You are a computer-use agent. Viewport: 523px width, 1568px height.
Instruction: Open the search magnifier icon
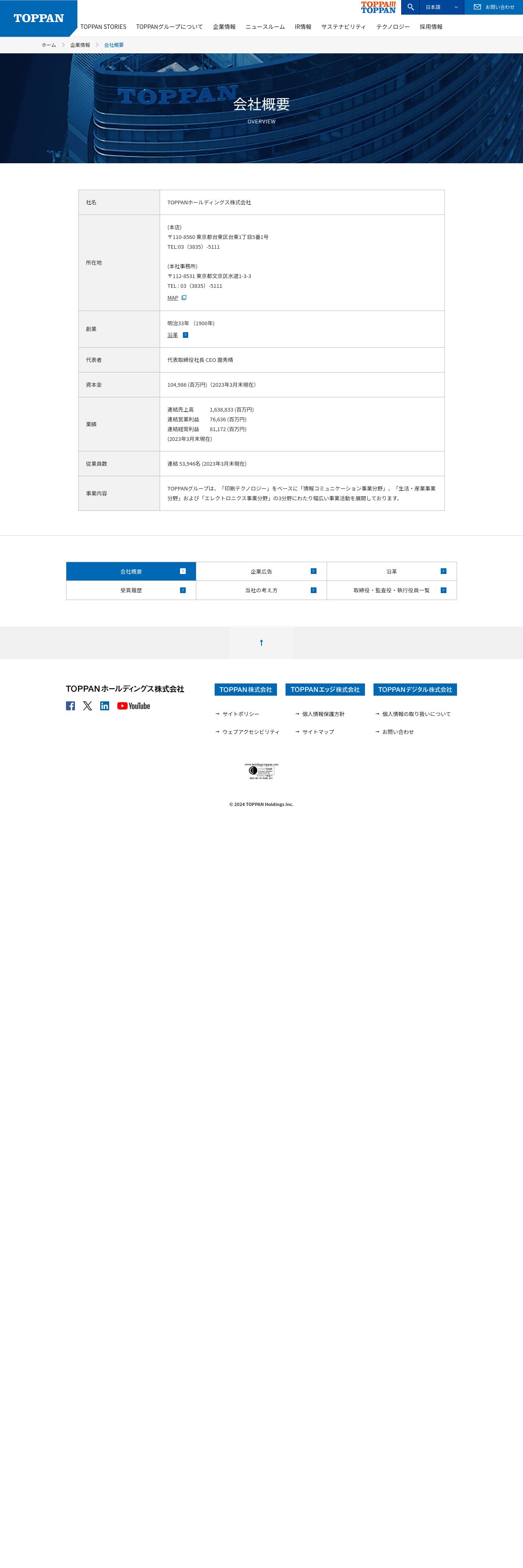(x=410, y=7)
